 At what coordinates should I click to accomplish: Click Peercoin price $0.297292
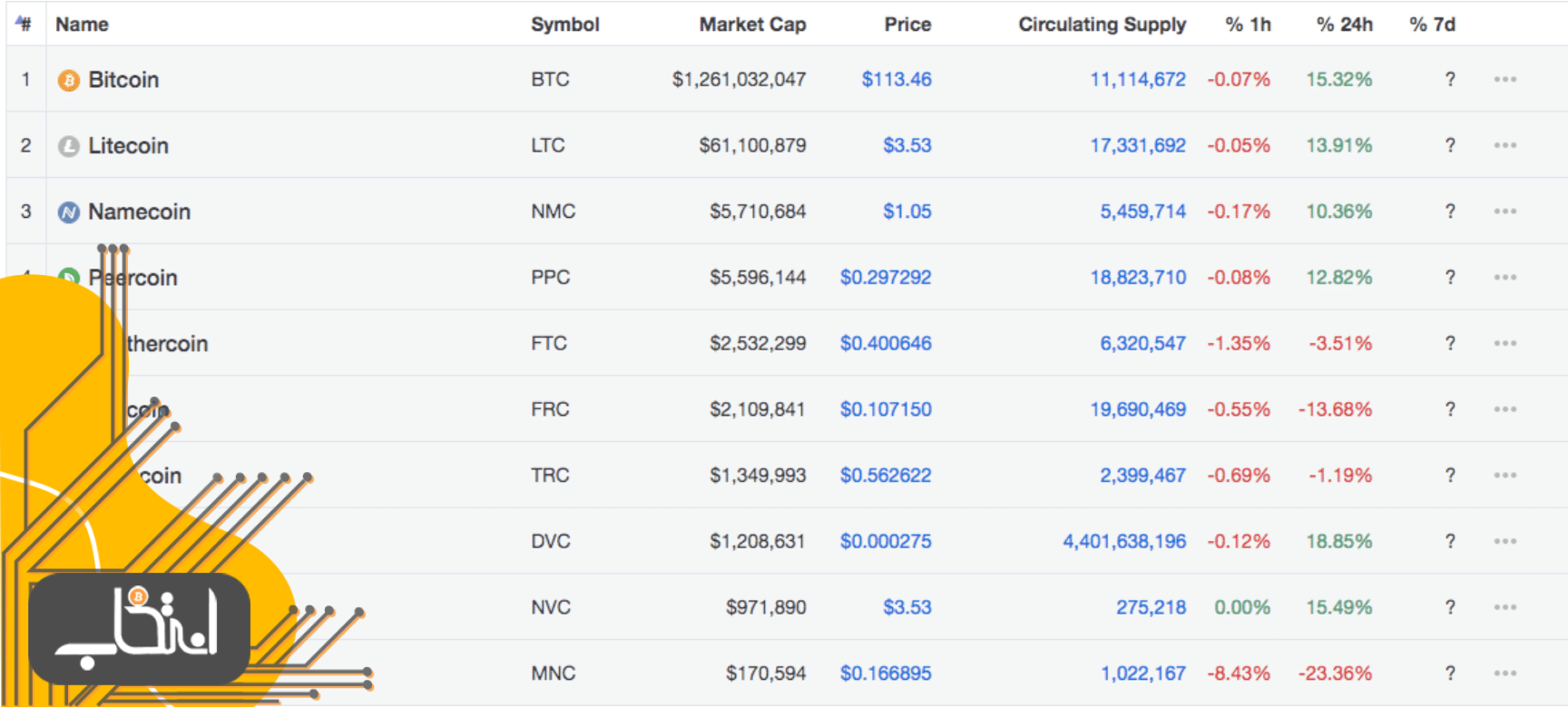[x=886, y=278]
